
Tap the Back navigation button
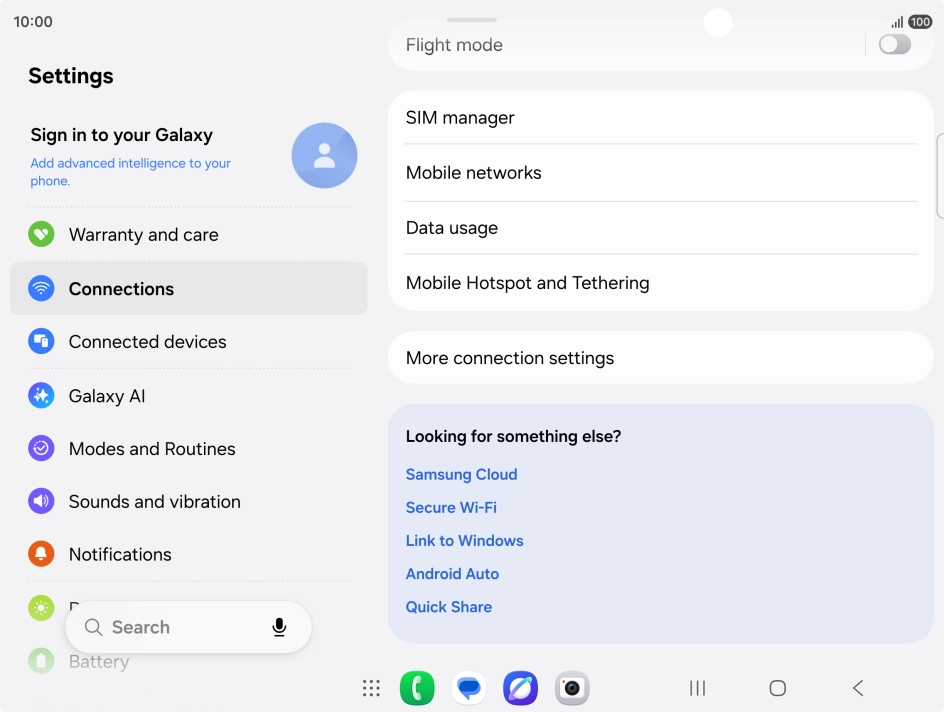[x=859, y=688]
